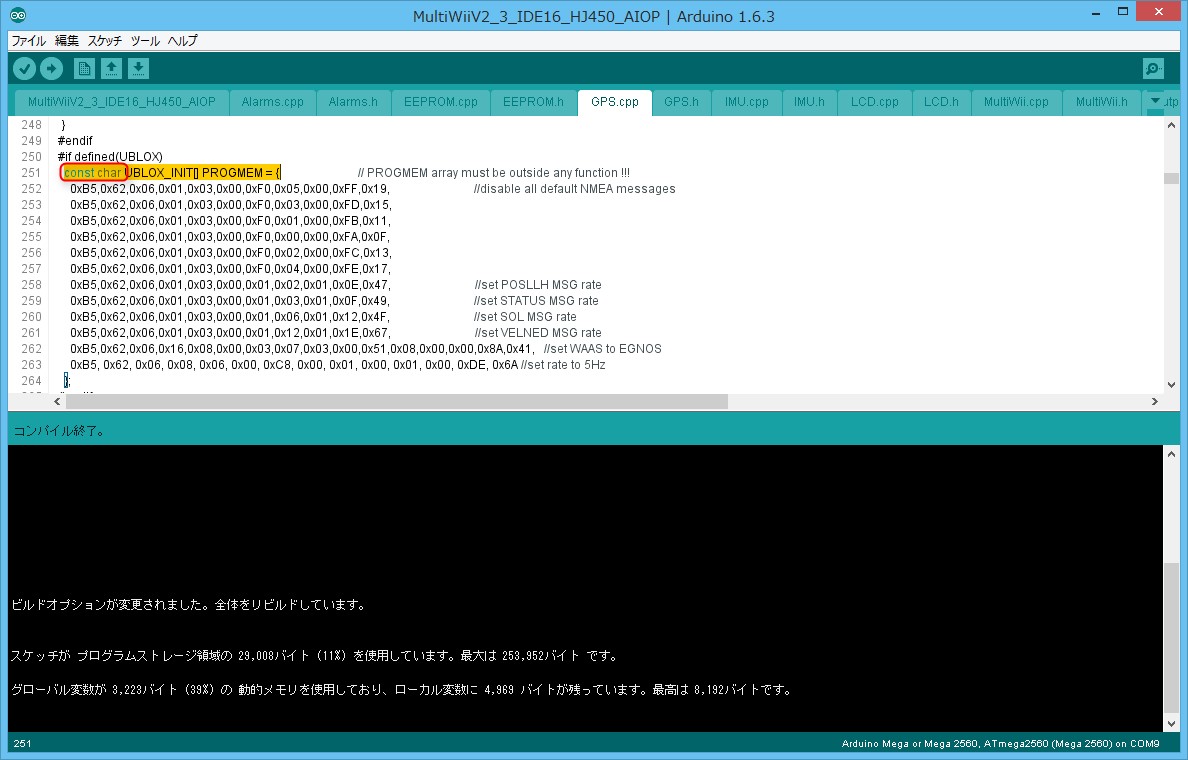Click the Upload arrow button

point(51,69)
